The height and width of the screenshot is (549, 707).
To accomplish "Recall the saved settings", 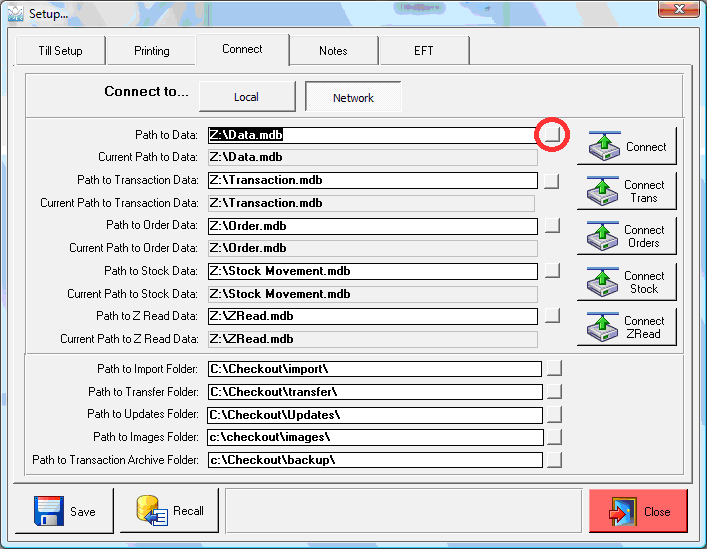I will point(170,511).
